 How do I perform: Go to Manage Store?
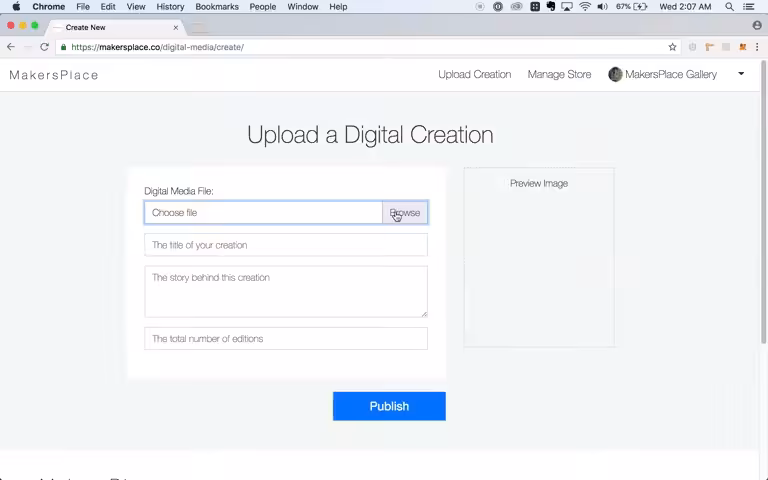tap(559, 74)
